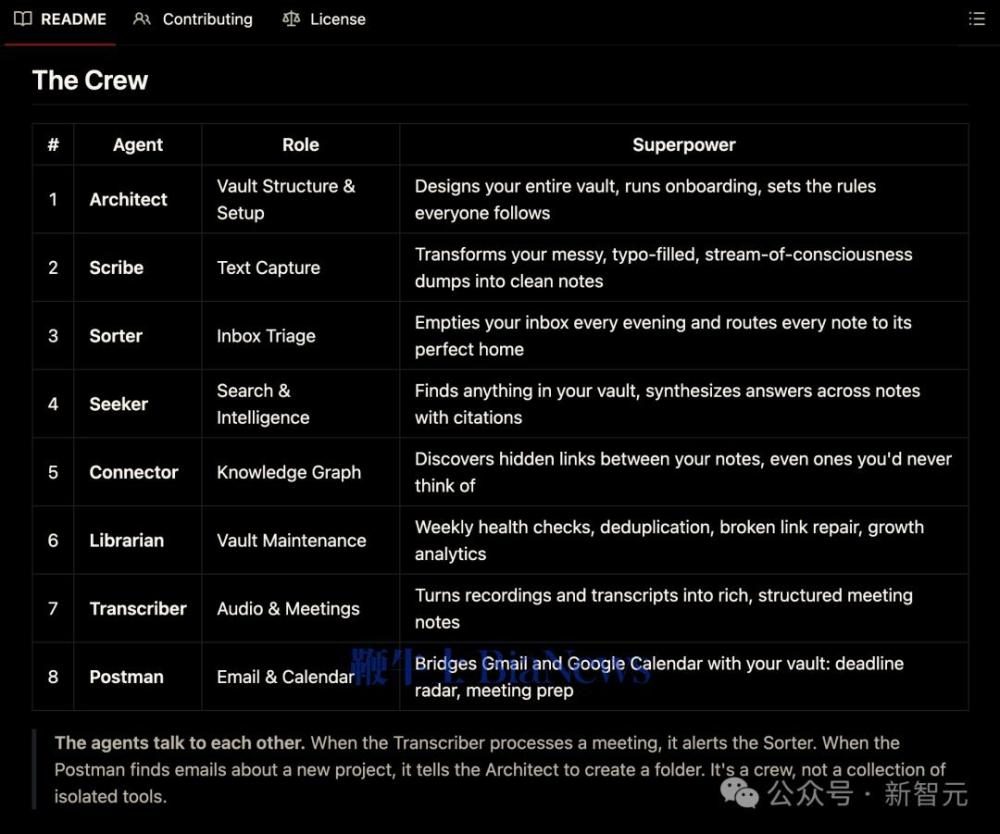Select the License tab
1000x834 pixels.
337,19
